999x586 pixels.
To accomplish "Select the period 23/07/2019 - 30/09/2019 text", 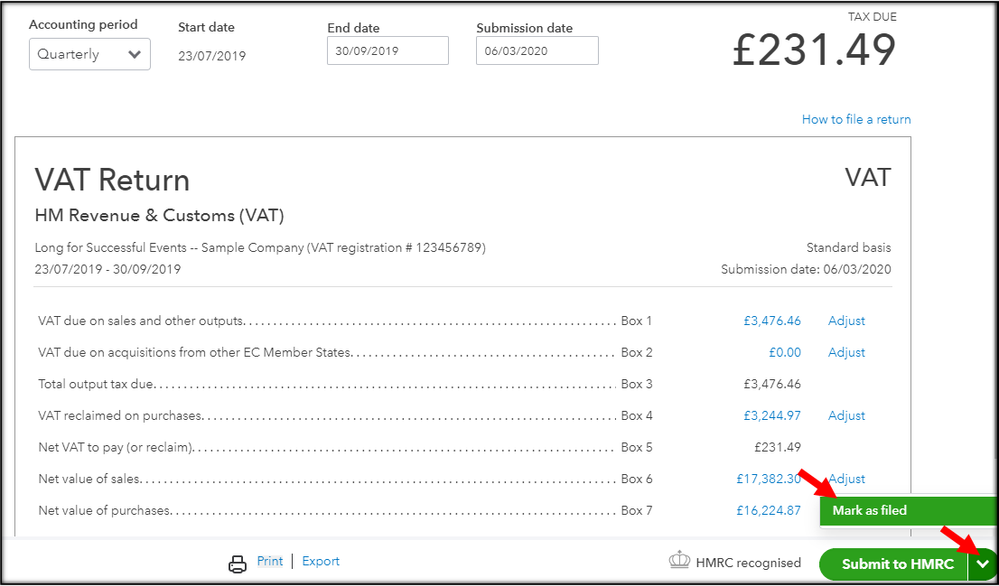I will tap(108, 269).
